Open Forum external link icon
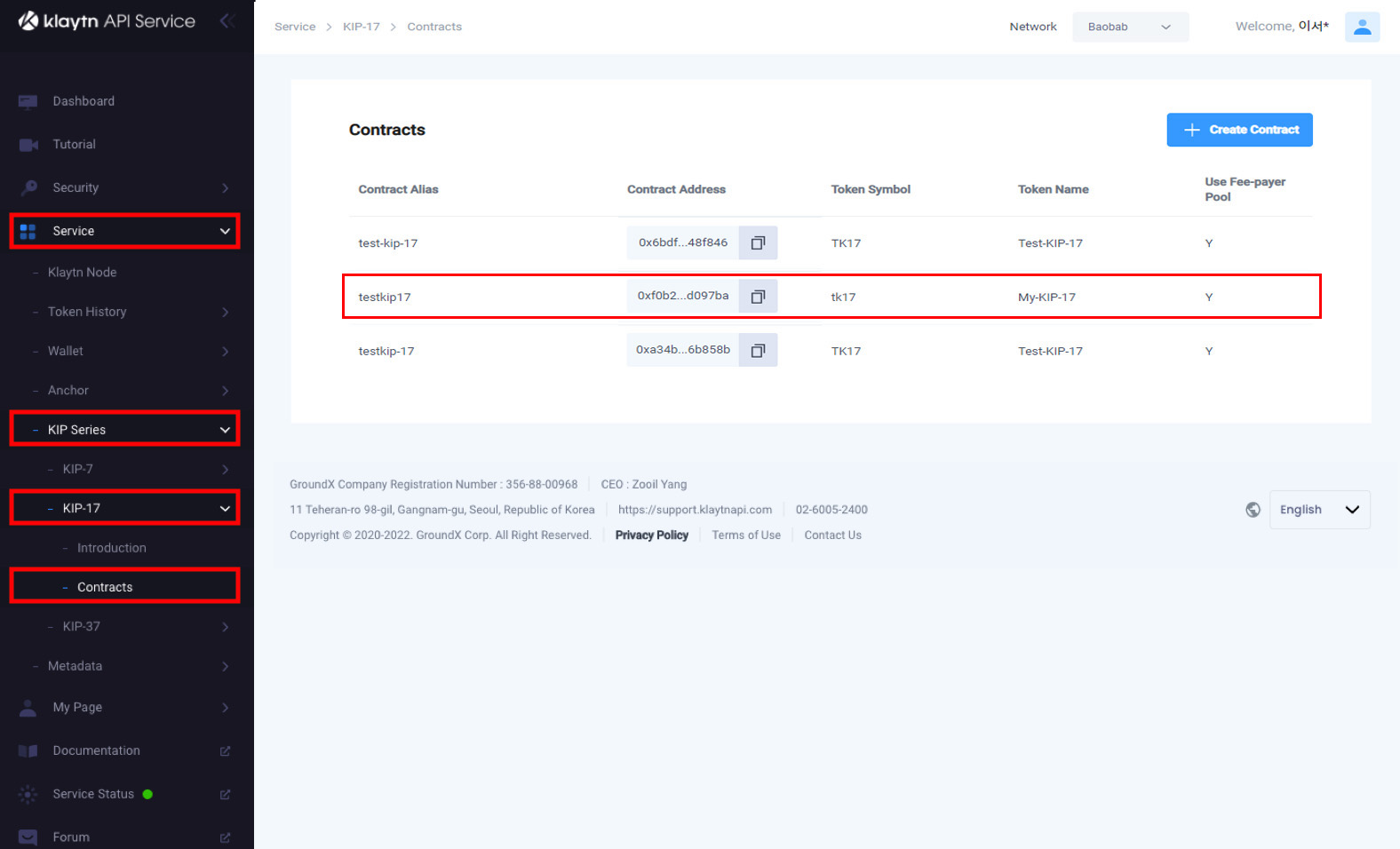 (x=225, y=837)
